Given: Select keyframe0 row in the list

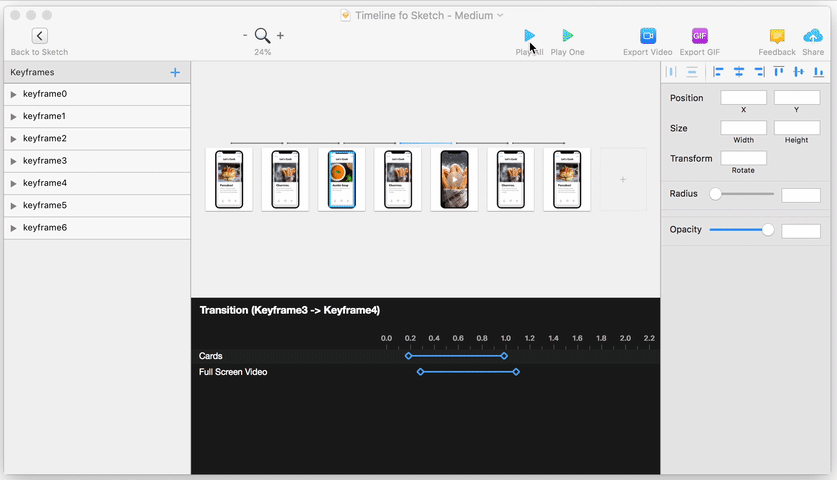Looking at the screenshot, I should (x=97, y=94).
